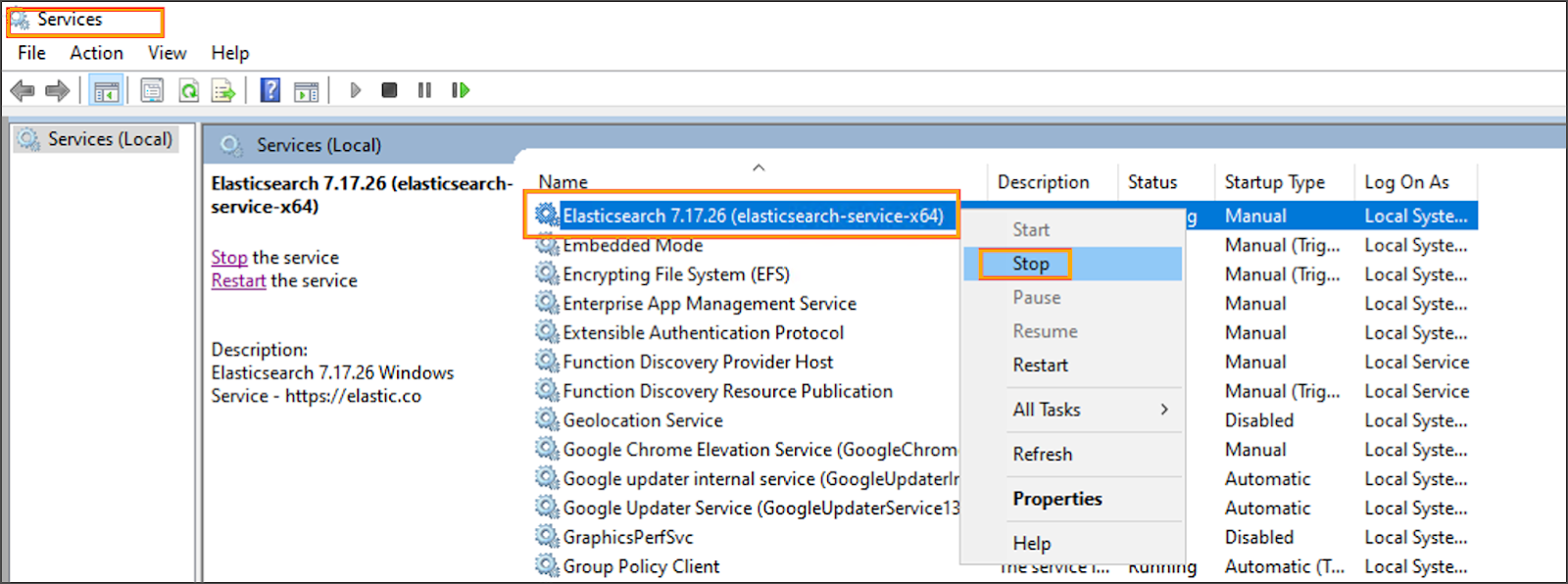Viewport: 1568px width, 584px height.
Task: Open the Properties toolbar icon
Action: [152, 91]
